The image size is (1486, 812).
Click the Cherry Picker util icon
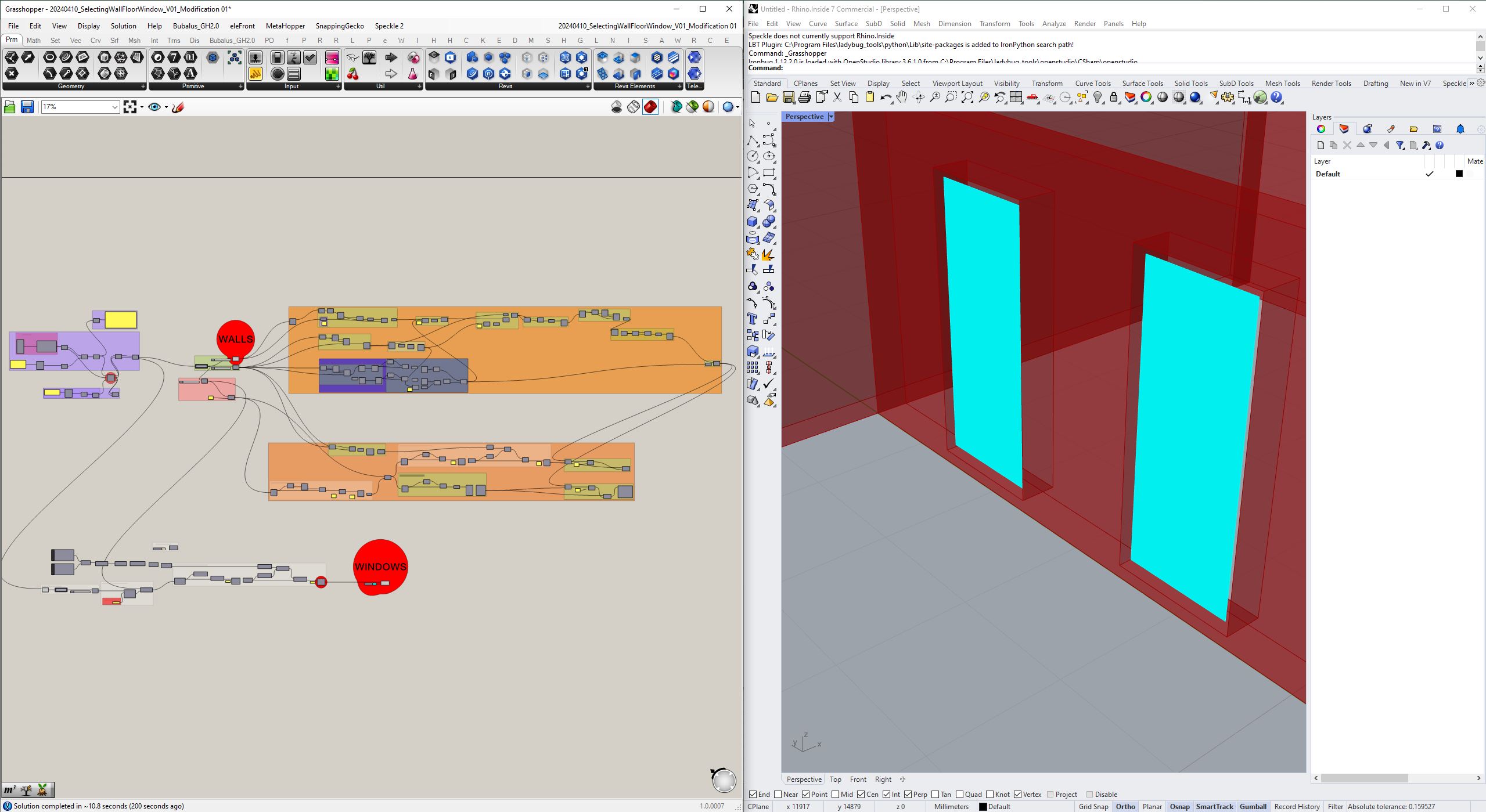tap(353, 74)
